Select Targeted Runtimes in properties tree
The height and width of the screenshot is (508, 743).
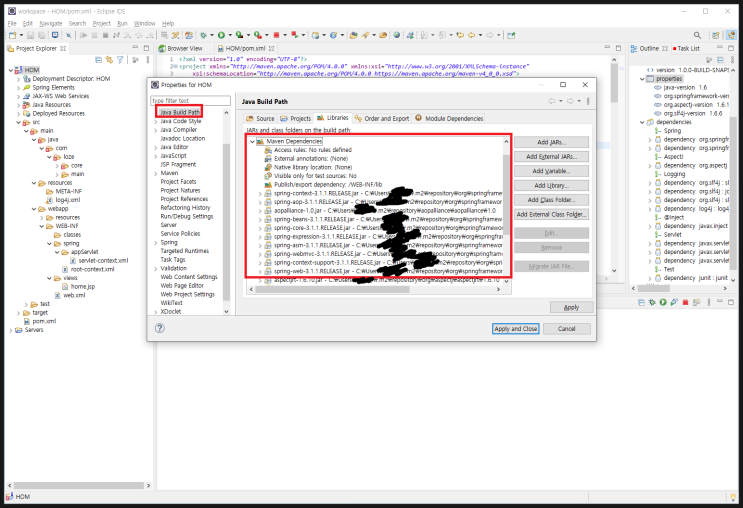(185, 251)
